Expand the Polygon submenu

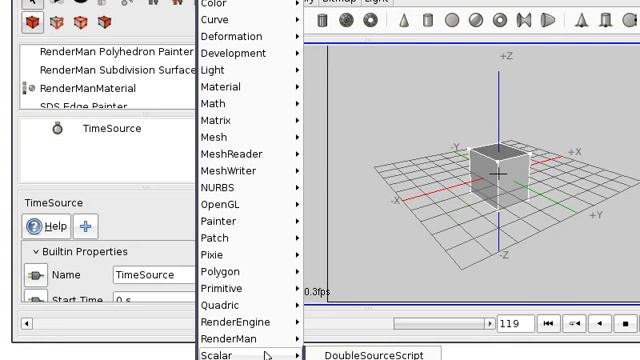point(250,271)
